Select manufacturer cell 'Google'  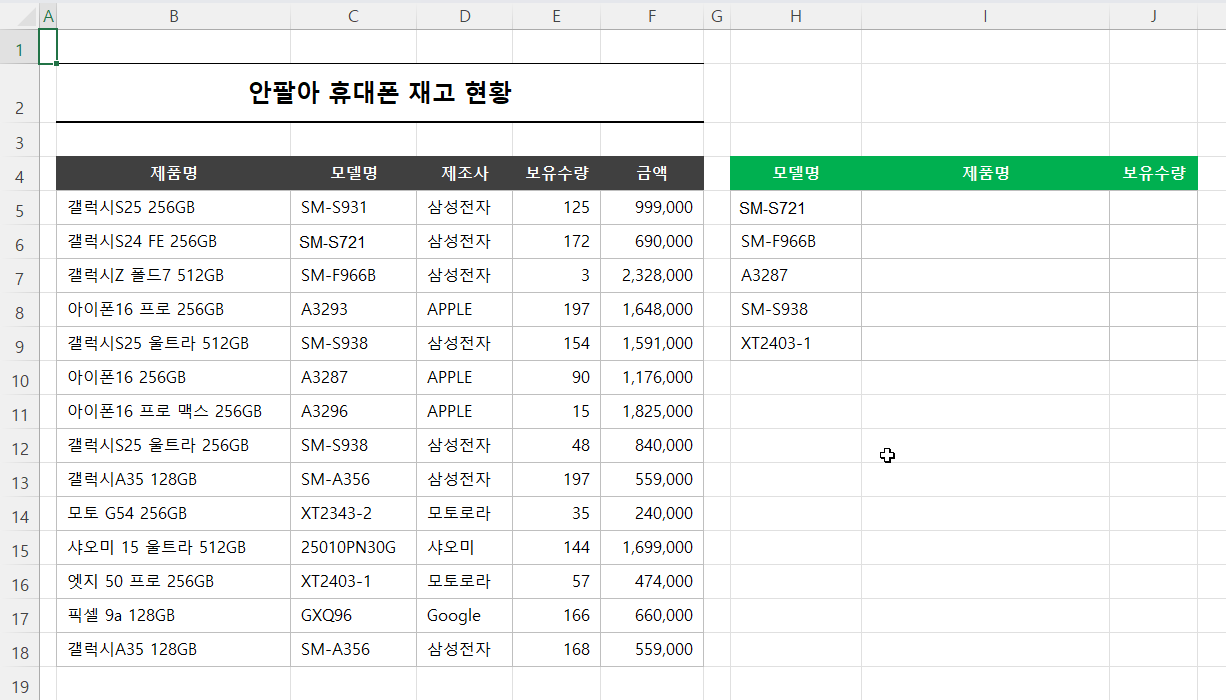465,616
